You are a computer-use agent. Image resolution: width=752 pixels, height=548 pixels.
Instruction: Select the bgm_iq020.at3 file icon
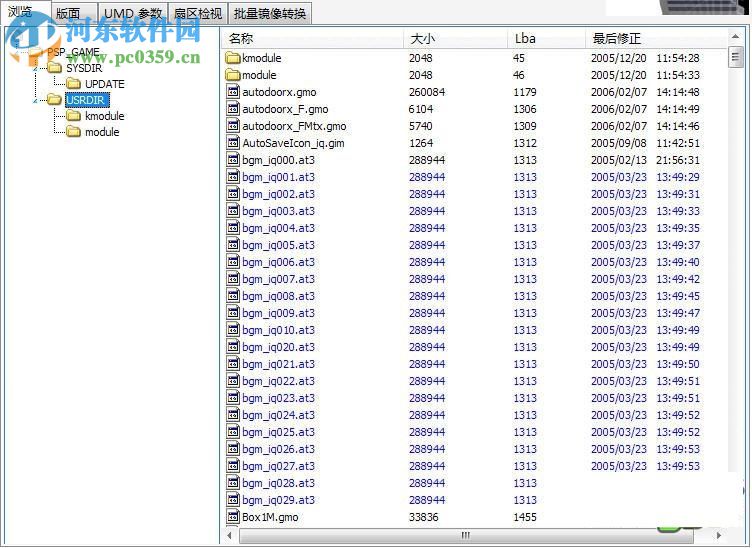coord(233,347)
